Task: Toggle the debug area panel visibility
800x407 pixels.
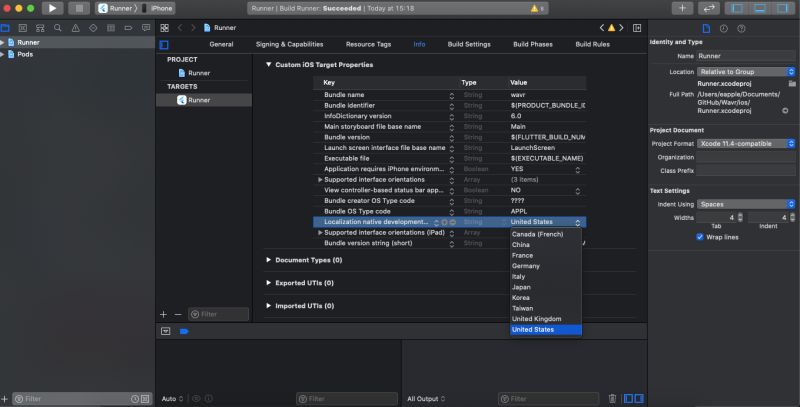Action: tap(760, 8)
